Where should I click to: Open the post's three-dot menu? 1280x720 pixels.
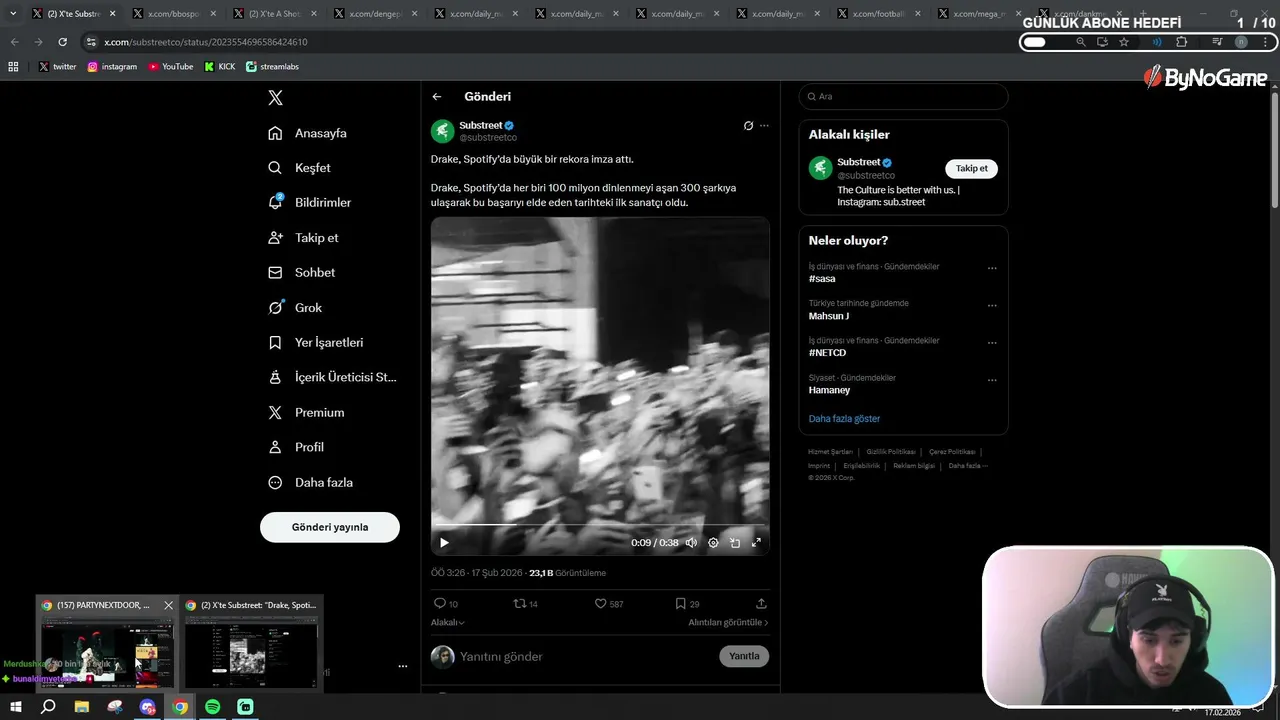pyautogui.click(x=764, y=126)
